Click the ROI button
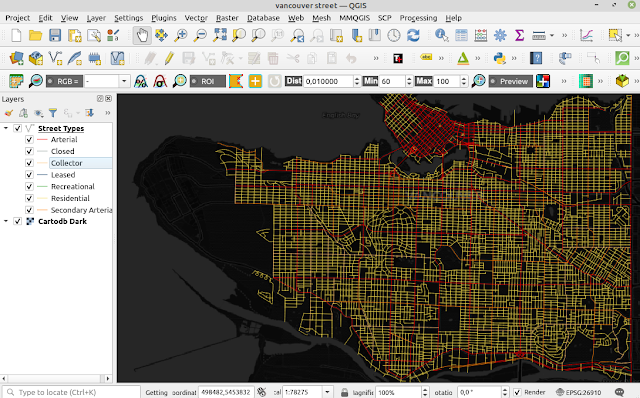The image size is (640, 398). pyautogui.click(x=208, y=81)
